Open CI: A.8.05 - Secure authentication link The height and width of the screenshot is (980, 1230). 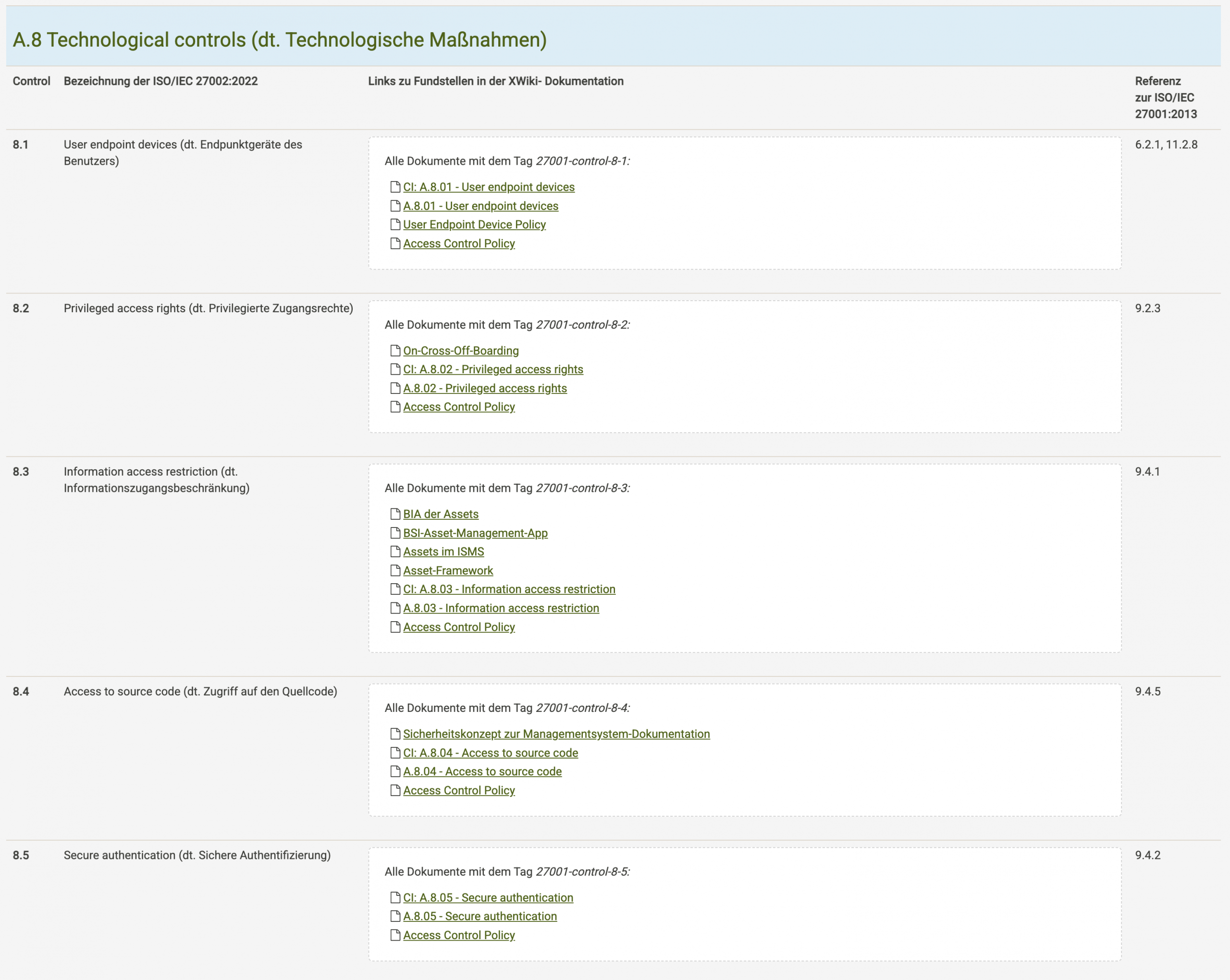(488, 897)
